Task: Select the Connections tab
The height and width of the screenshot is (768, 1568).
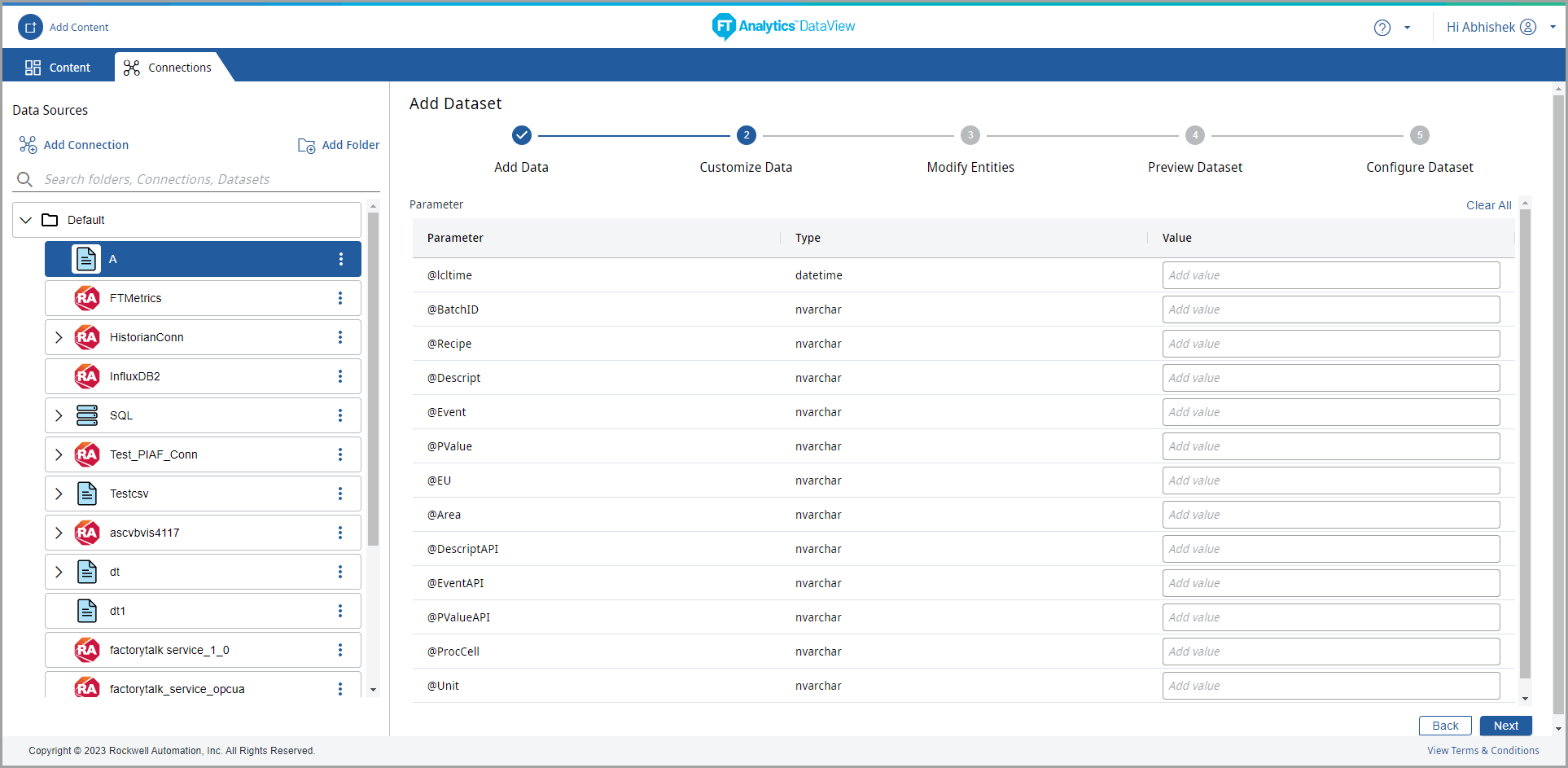Action: 168,68
